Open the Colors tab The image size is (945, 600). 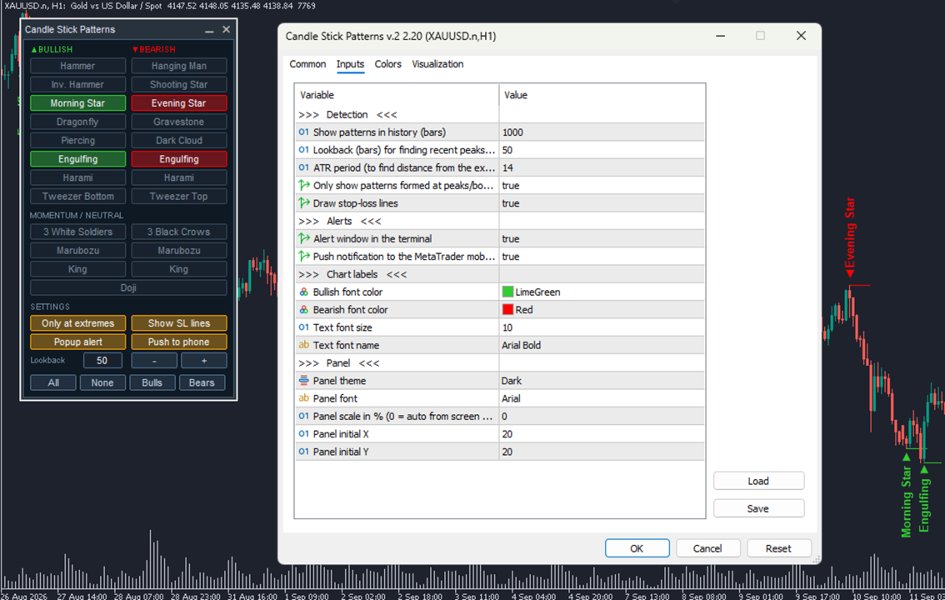pyautogui.click(x=388, y=64)
